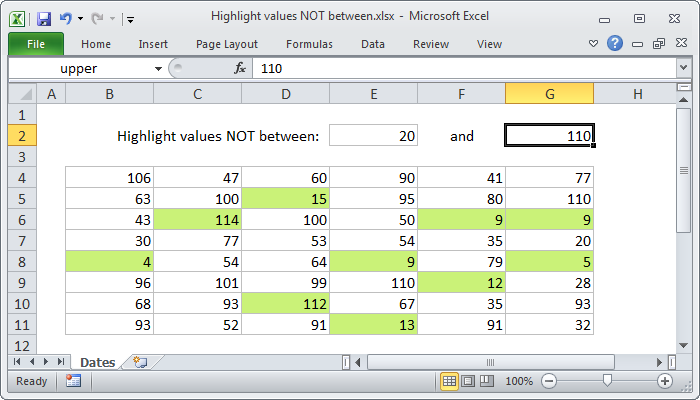Click the macro recording icon in status bar
This screenshot has width=700, height=400.
point(73,381)
